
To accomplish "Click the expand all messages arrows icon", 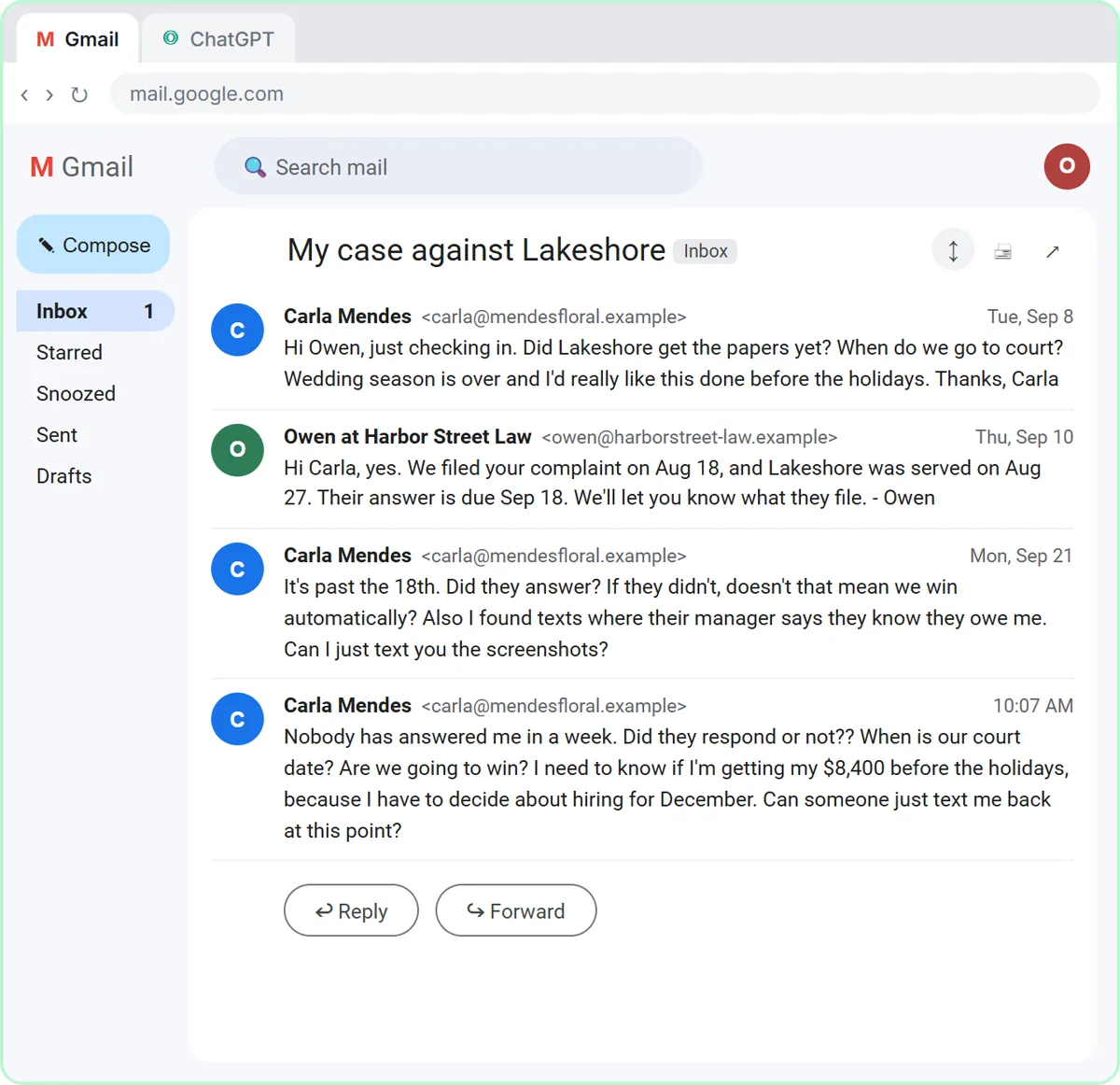I will tap(953, 251).
